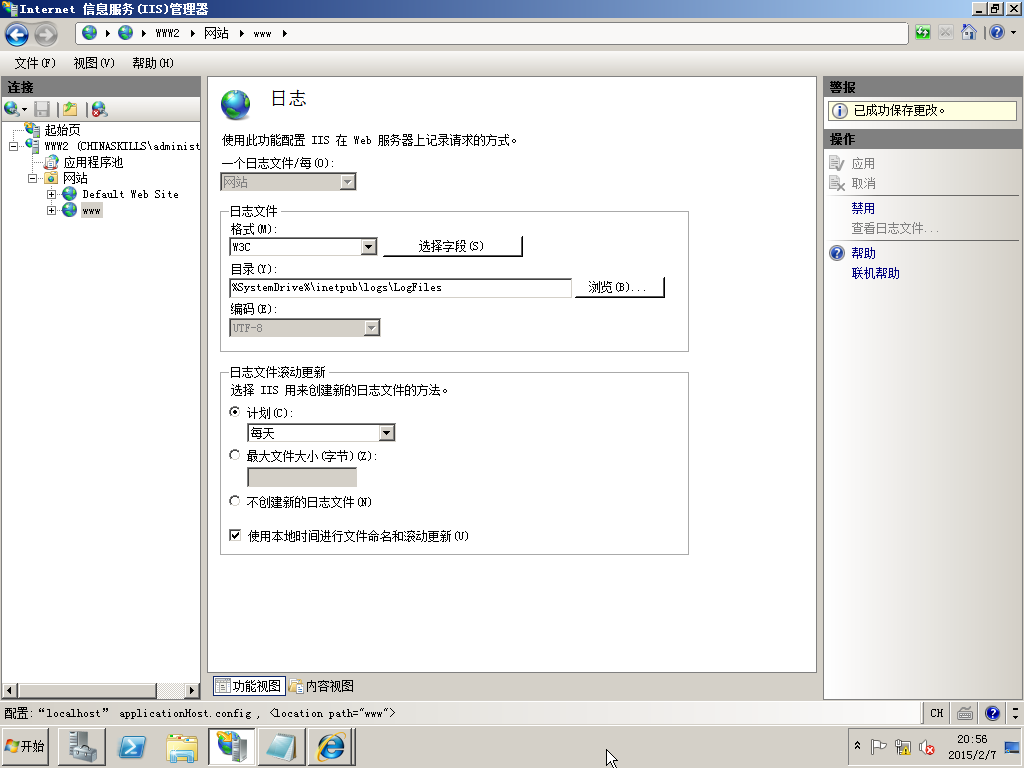The width and height of the screenshot is (1024, 768).
Task: Click the help icon in status bar
Action: tap(993, 713)
